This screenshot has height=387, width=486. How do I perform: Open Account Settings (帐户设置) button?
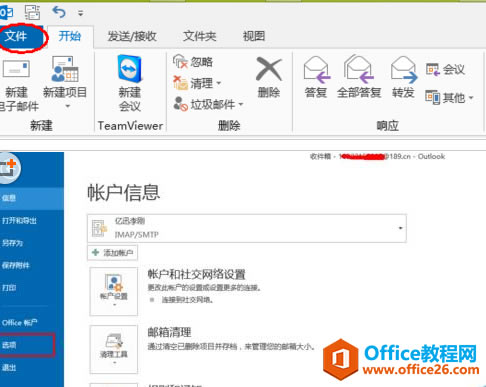114,291
